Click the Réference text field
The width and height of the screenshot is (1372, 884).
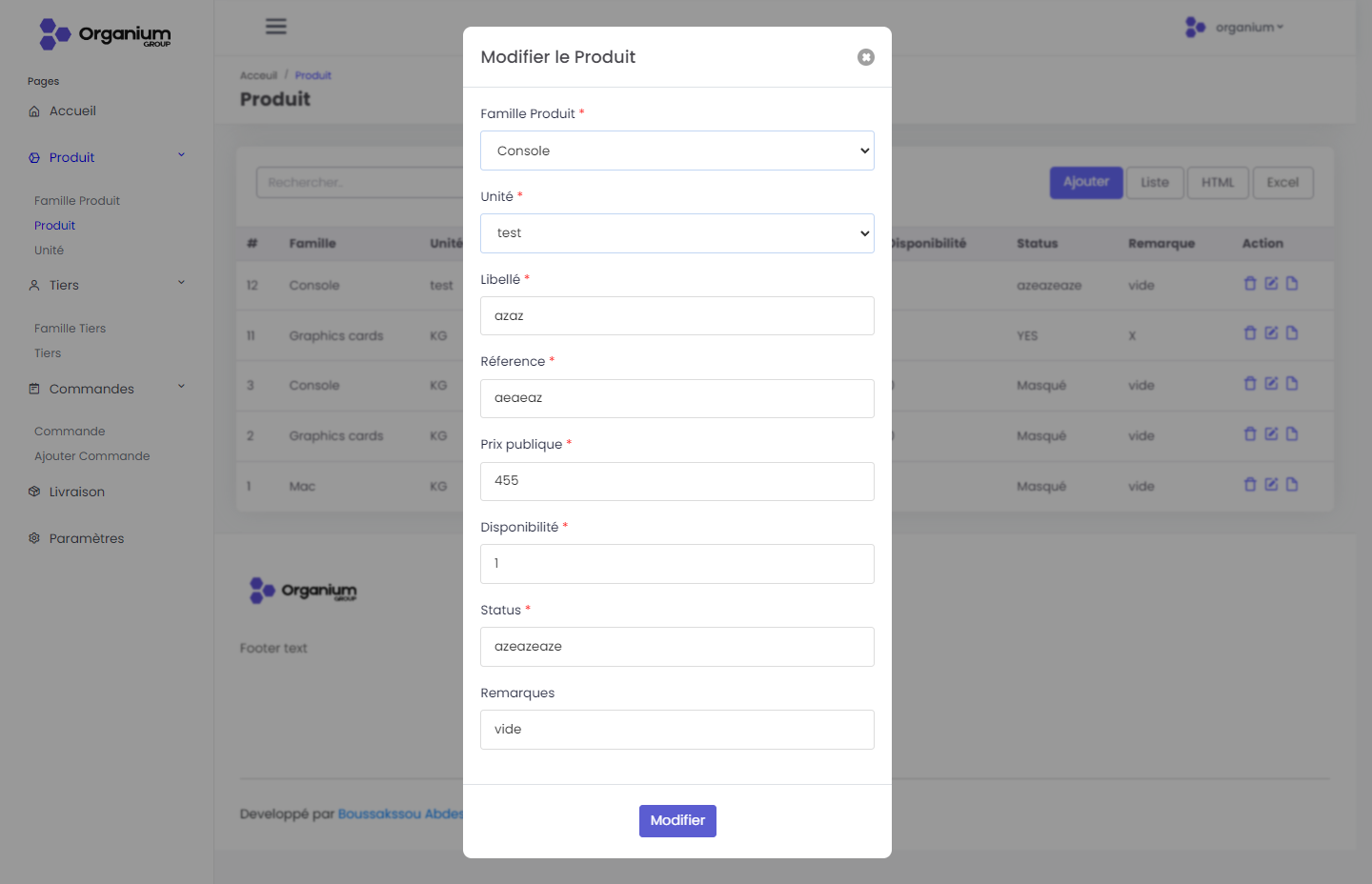point(676,398)
